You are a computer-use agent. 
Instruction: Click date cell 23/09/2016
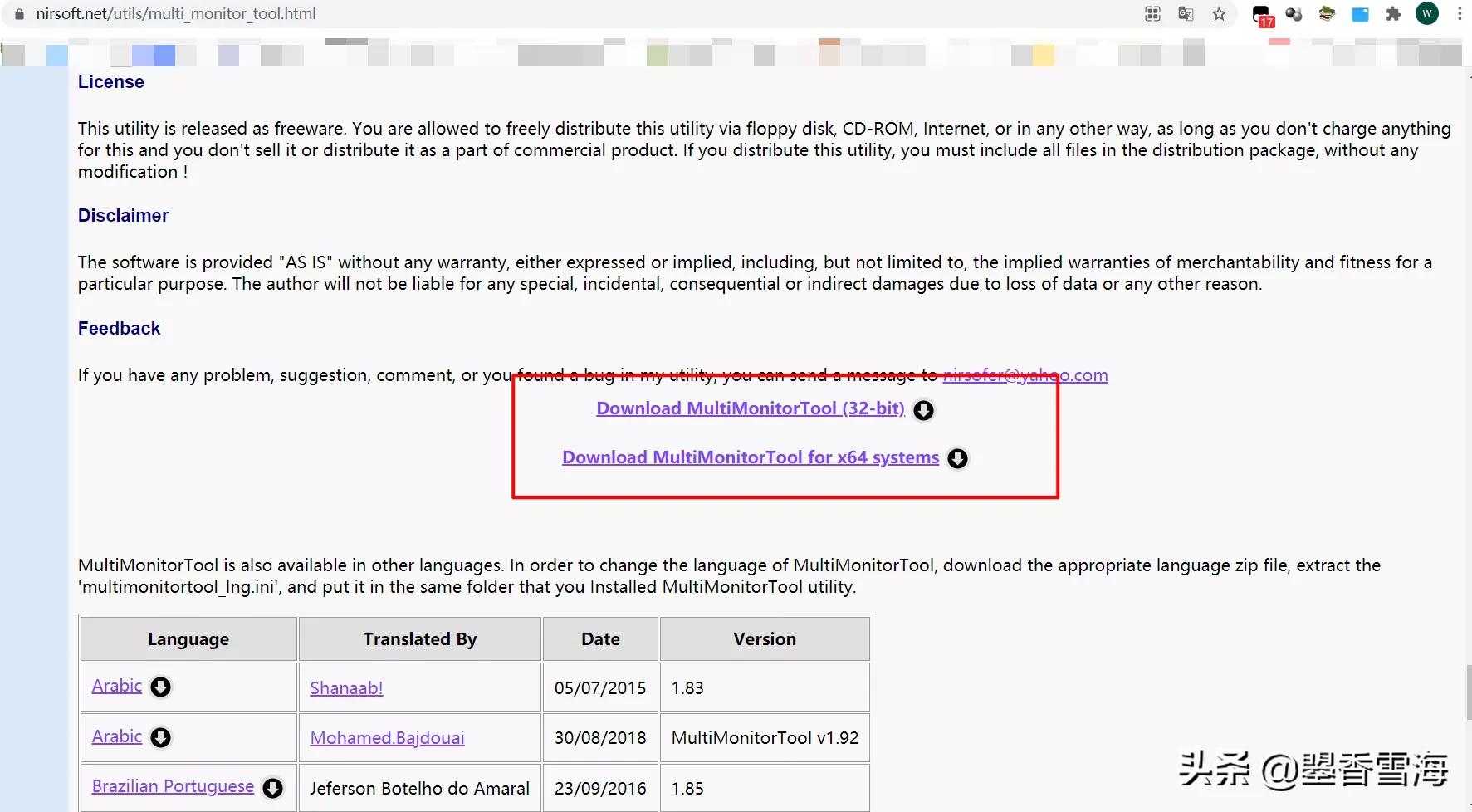[x=600, y=789]
